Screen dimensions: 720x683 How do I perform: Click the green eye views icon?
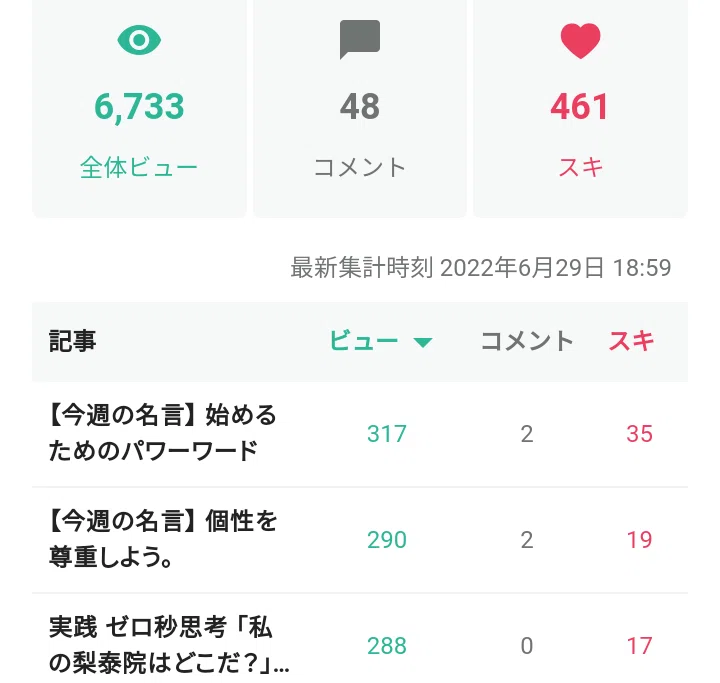pos(139,40)
